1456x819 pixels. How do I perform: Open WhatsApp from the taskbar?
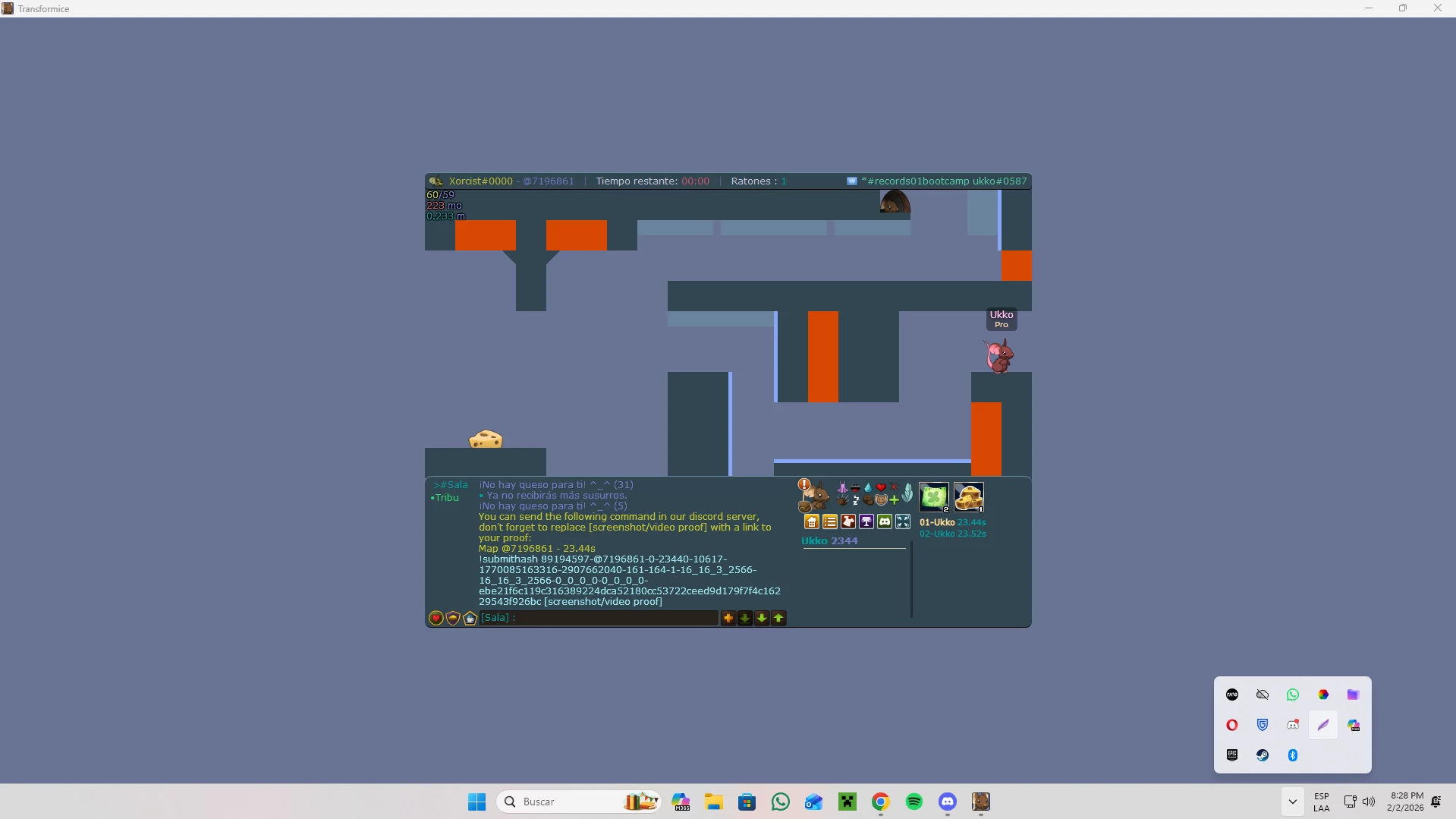781,802
